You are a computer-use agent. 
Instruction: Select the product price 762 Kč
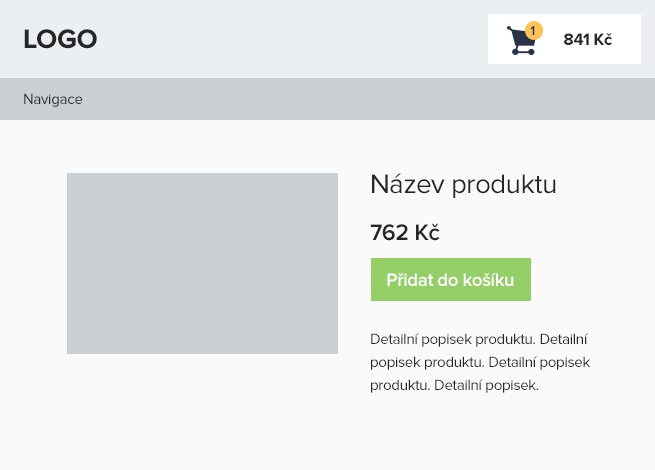coord(405,232)
